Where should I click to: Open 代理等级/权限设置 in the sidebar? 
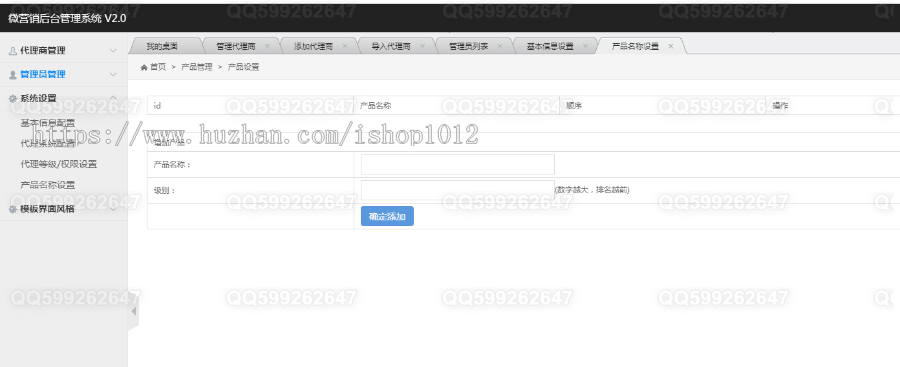[x=59, y=164]
